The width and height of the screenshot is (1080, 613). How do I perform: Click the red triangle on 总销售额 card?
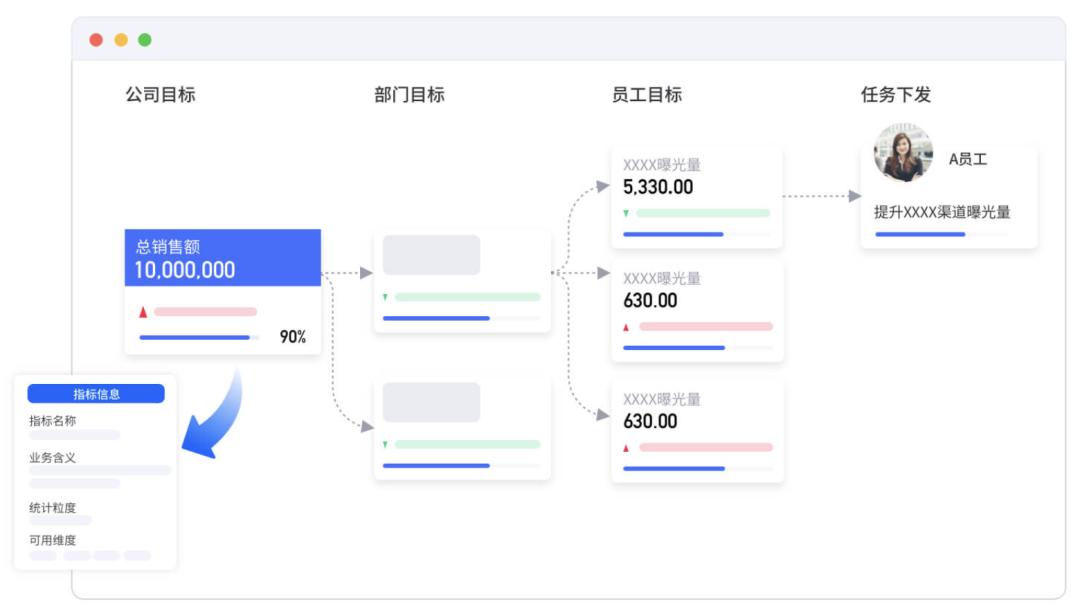coord(143,312)
